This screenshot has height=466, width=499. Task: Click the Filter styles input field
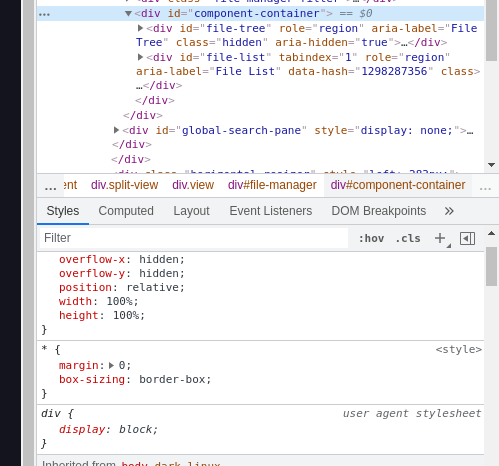[194, 238]
